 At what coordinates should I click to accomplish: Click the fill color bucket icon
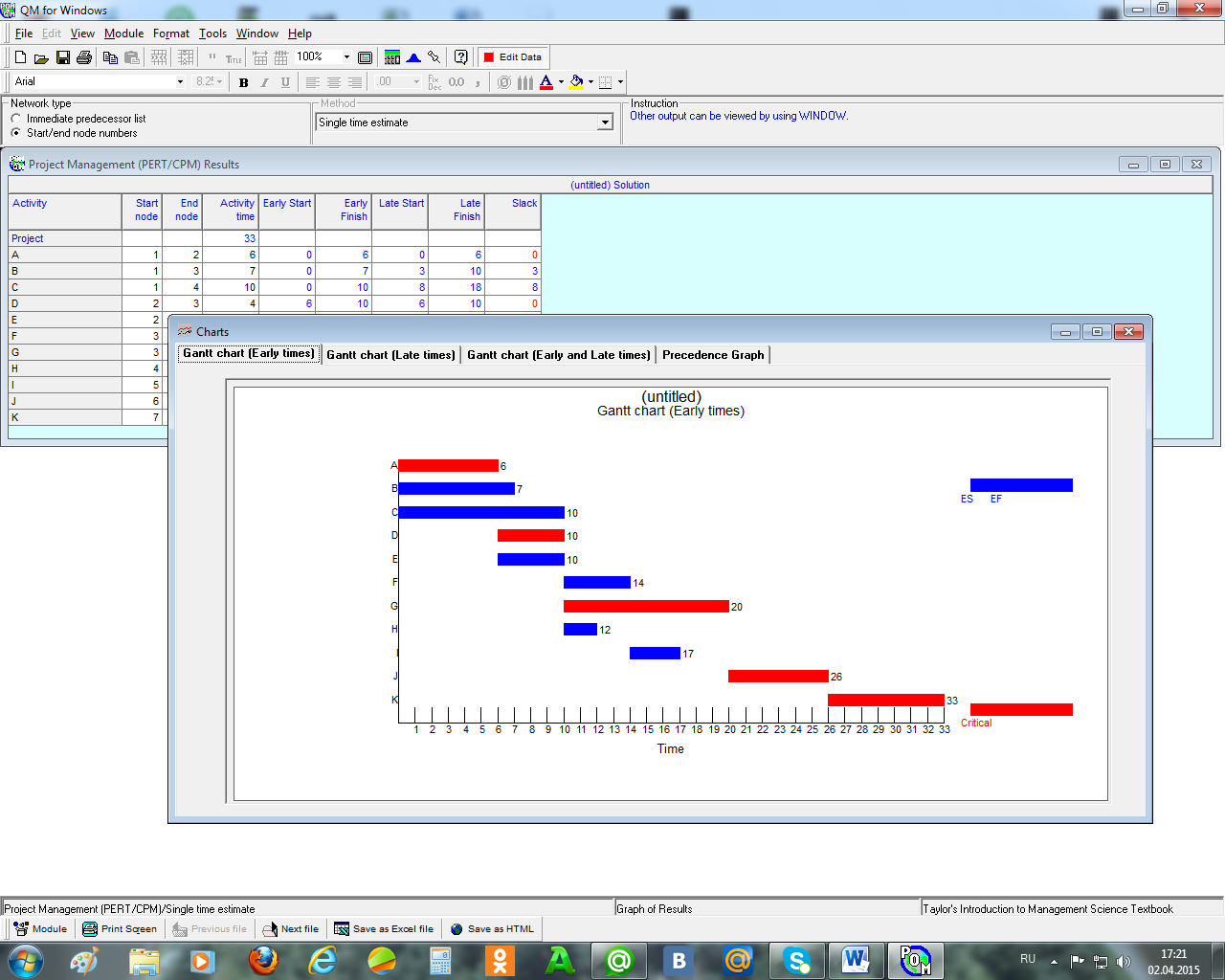click(x=576, y=82)
